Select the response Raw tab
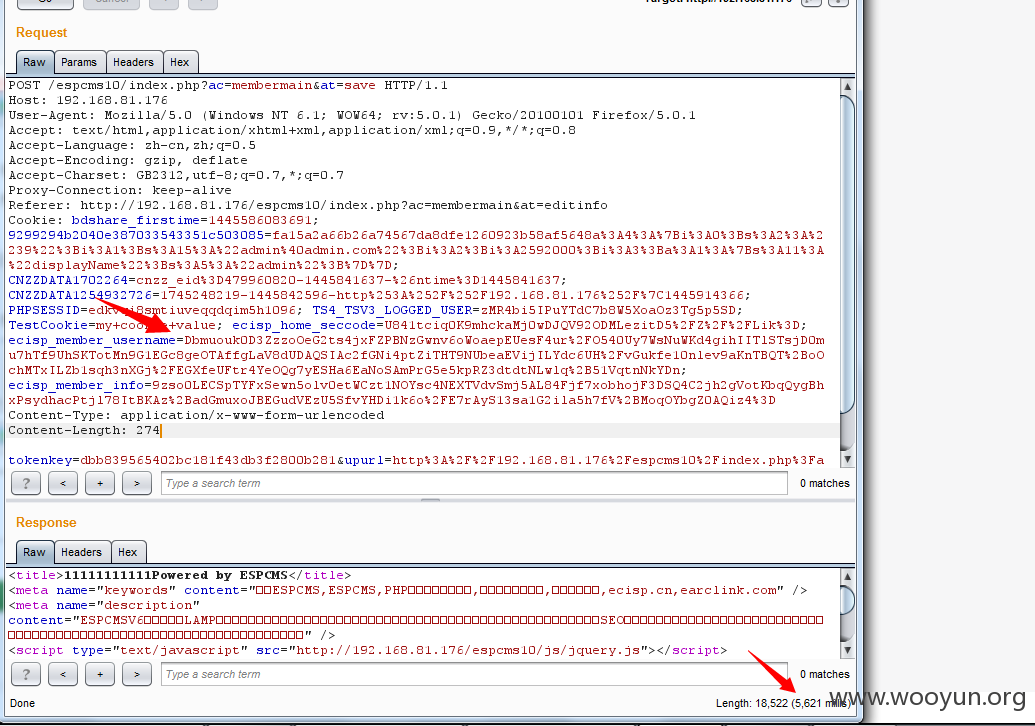Screen dimensions: 1035x726 [34, 552]
